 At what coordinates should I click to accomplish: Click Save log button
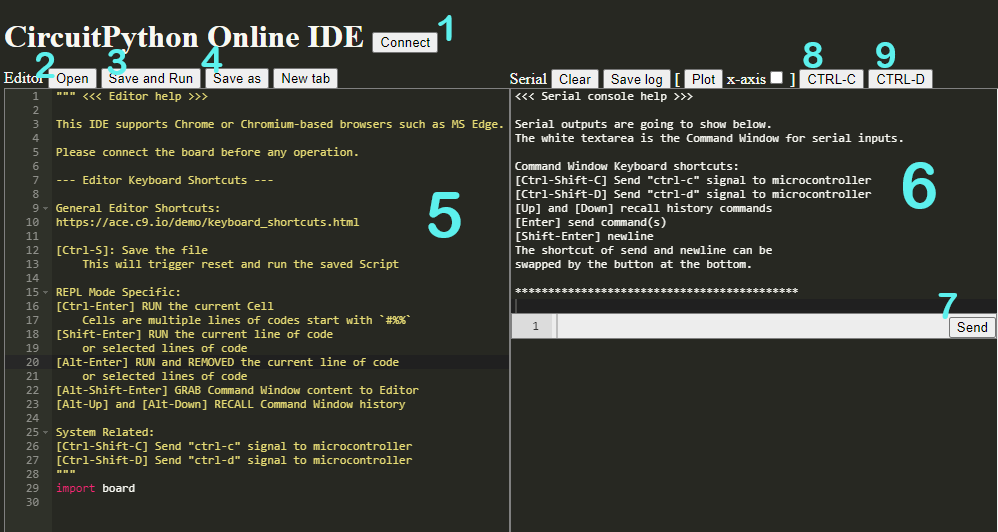pyautogui.click(x=636, y=79)
